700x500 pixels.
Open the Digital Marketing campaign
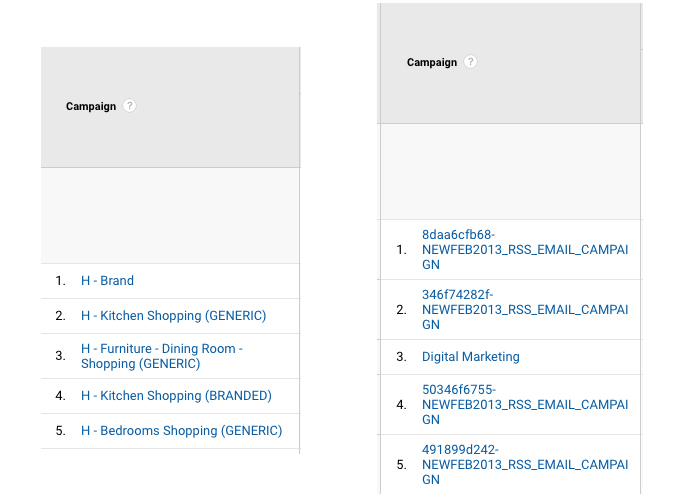coord(470,357)
